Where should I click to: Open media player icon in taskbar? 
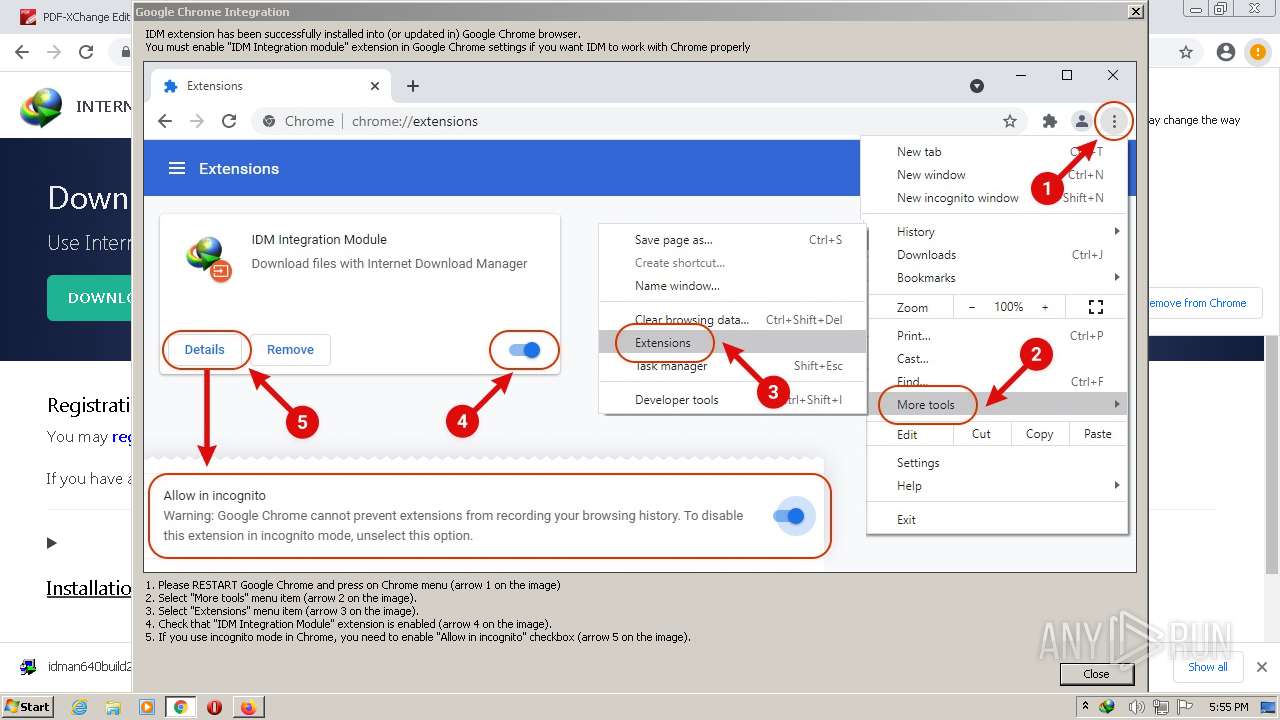(147, 707)
